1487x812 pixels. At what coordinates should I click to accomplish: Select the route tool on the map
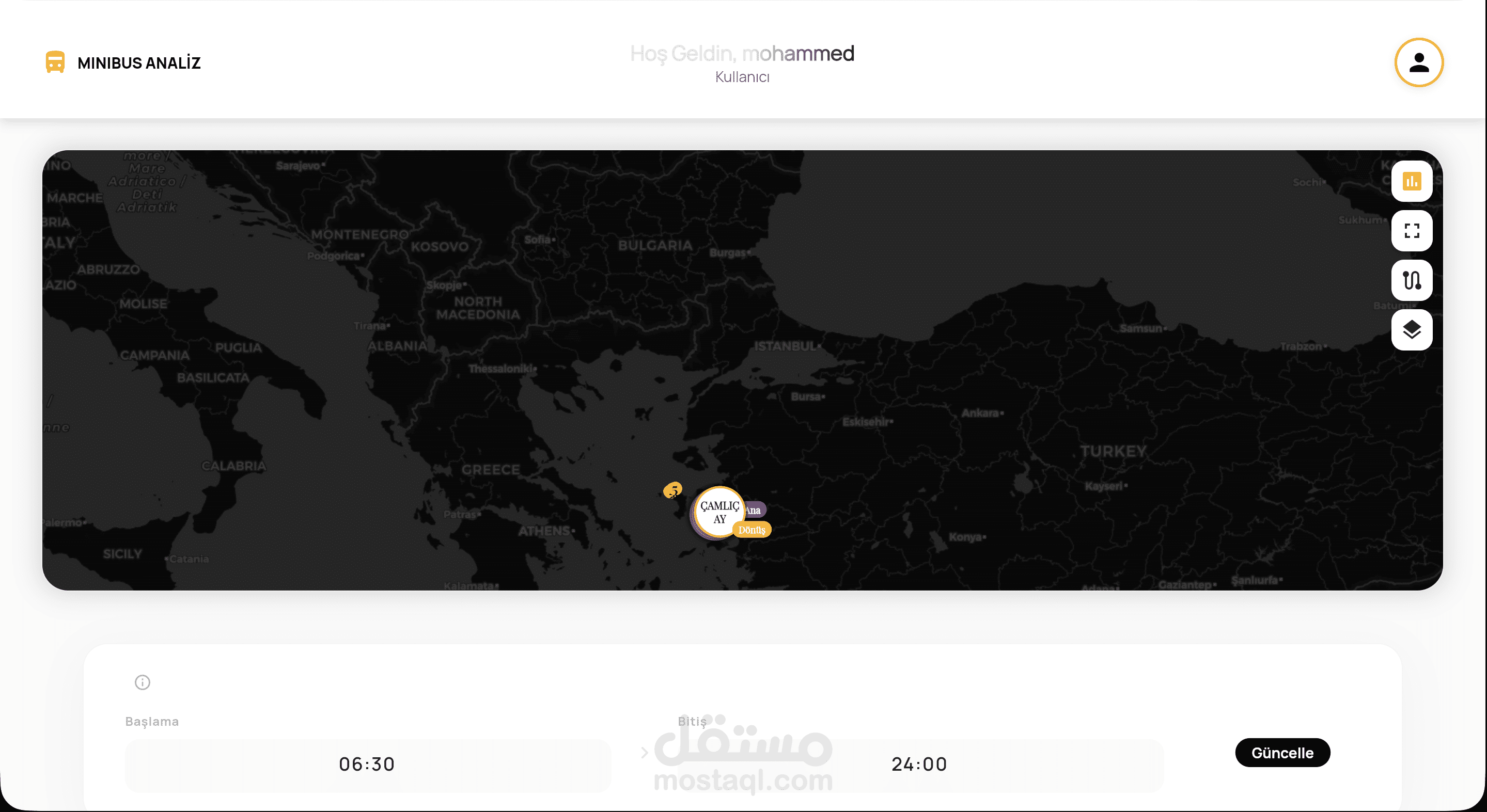(1412, 280)
